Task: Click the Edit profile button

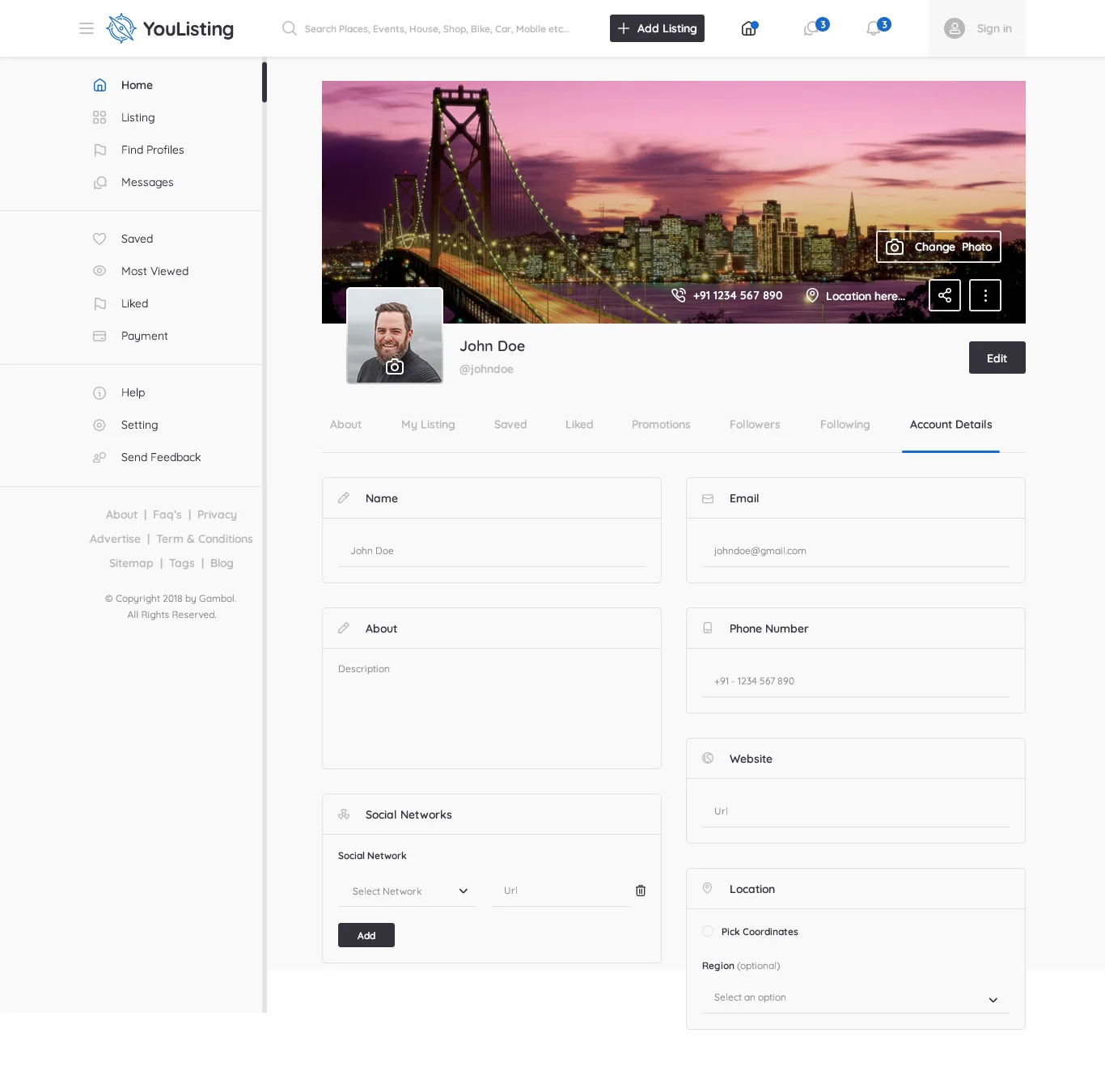Action: (x=997, y=358)
